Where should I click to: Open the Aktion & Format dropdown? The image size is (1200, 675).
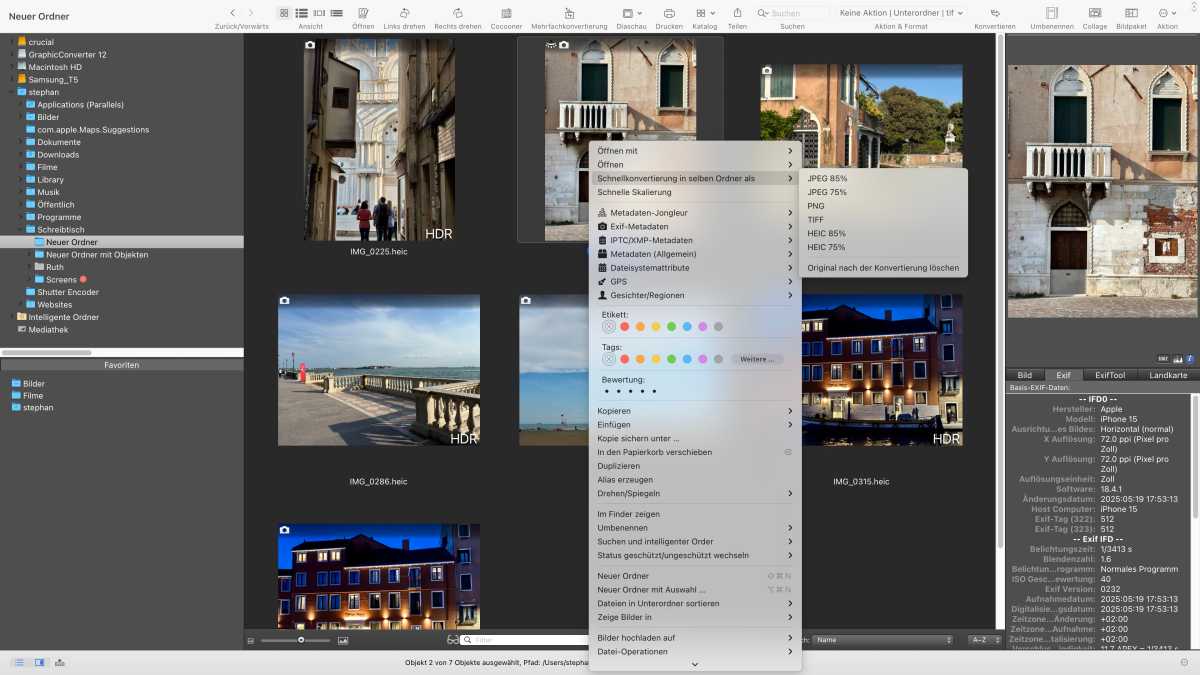[902, 13]
